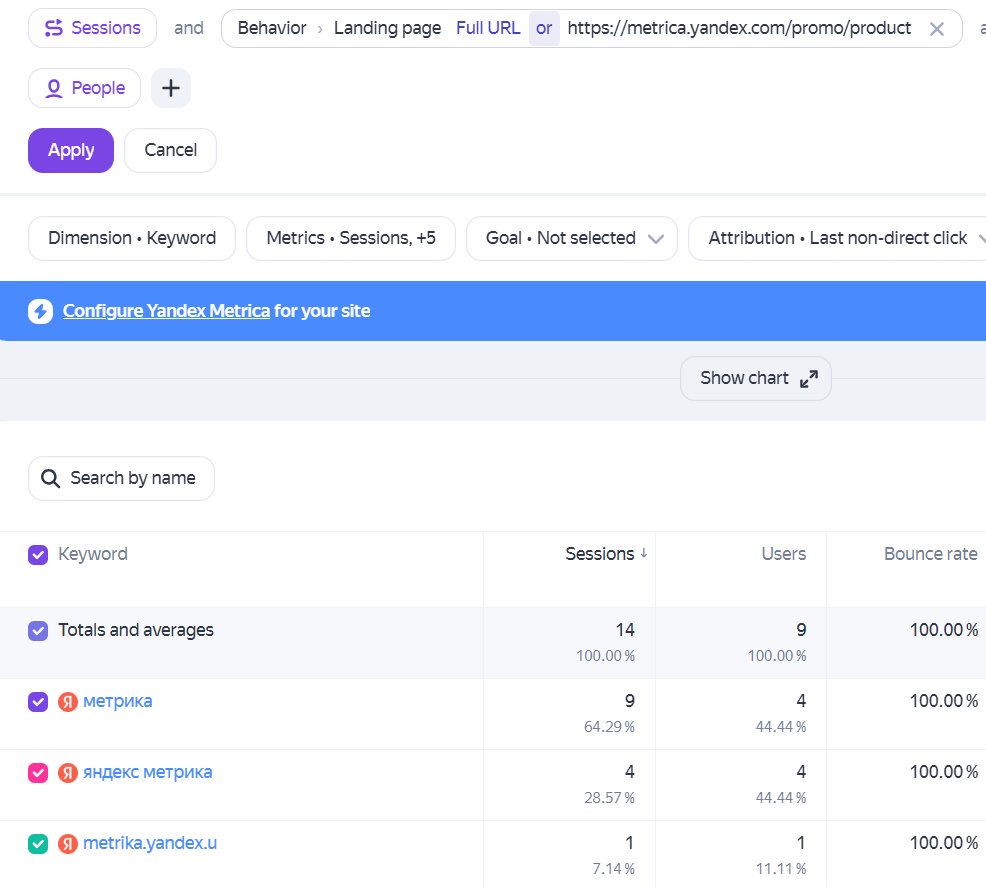Click the sort arrow on the Sessions column
Viewport: 986px width, 887px height.
point(644,553)
